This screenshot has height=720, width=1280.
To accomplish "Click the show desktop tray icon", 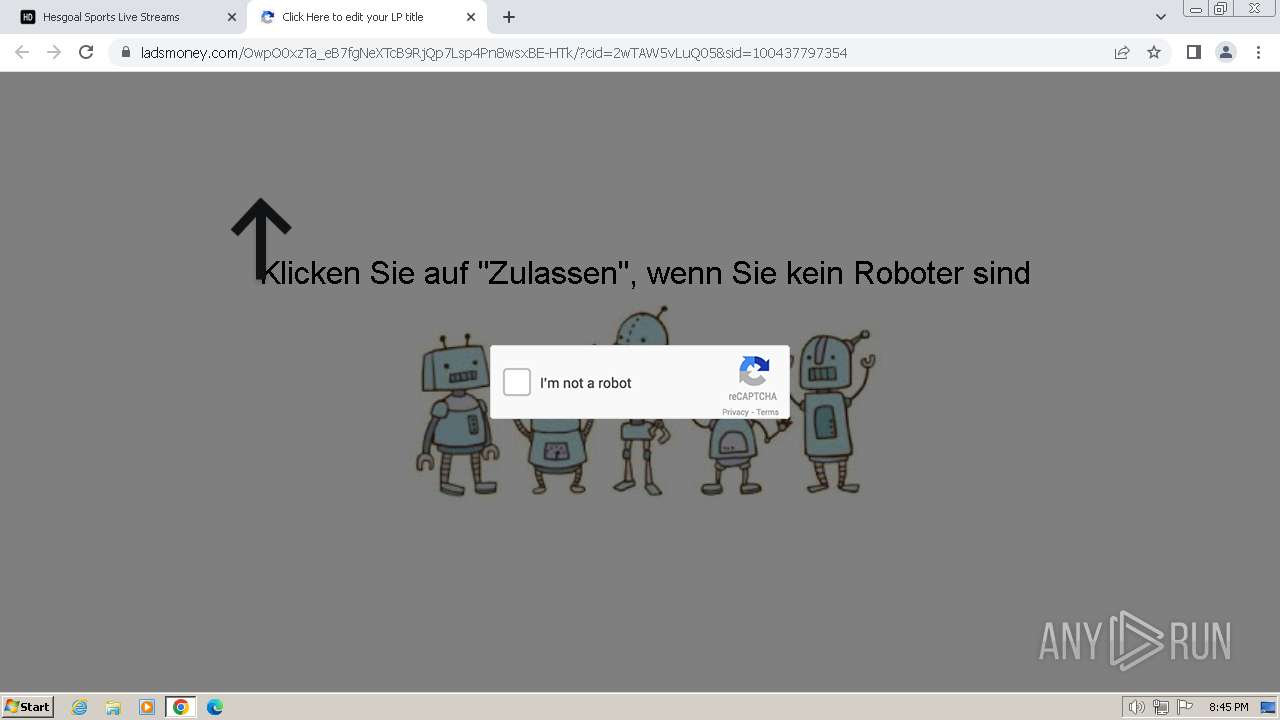I will click(1268, 707).
